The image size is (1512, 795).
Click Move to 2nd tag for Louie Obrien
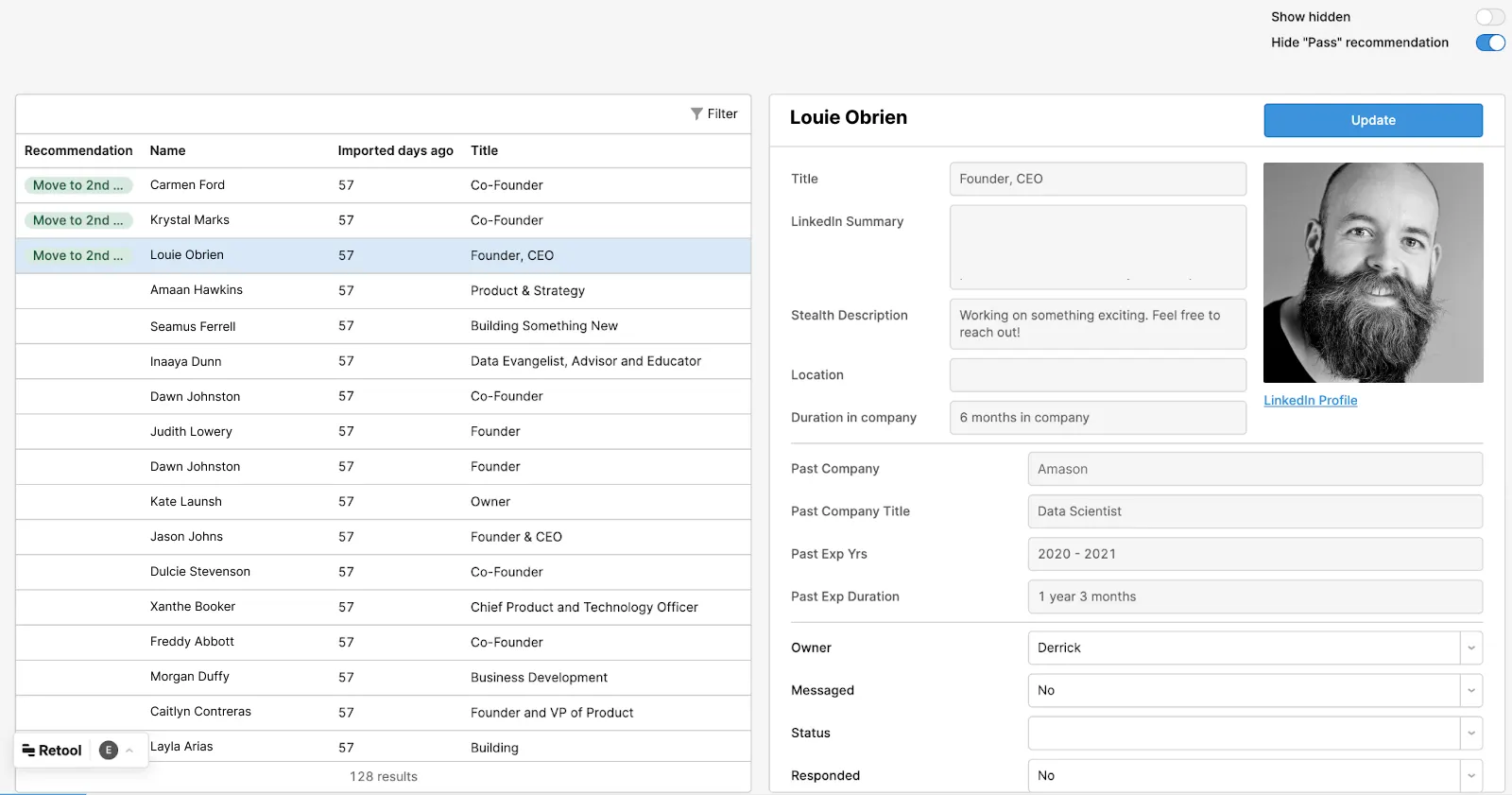coord(78,255)
